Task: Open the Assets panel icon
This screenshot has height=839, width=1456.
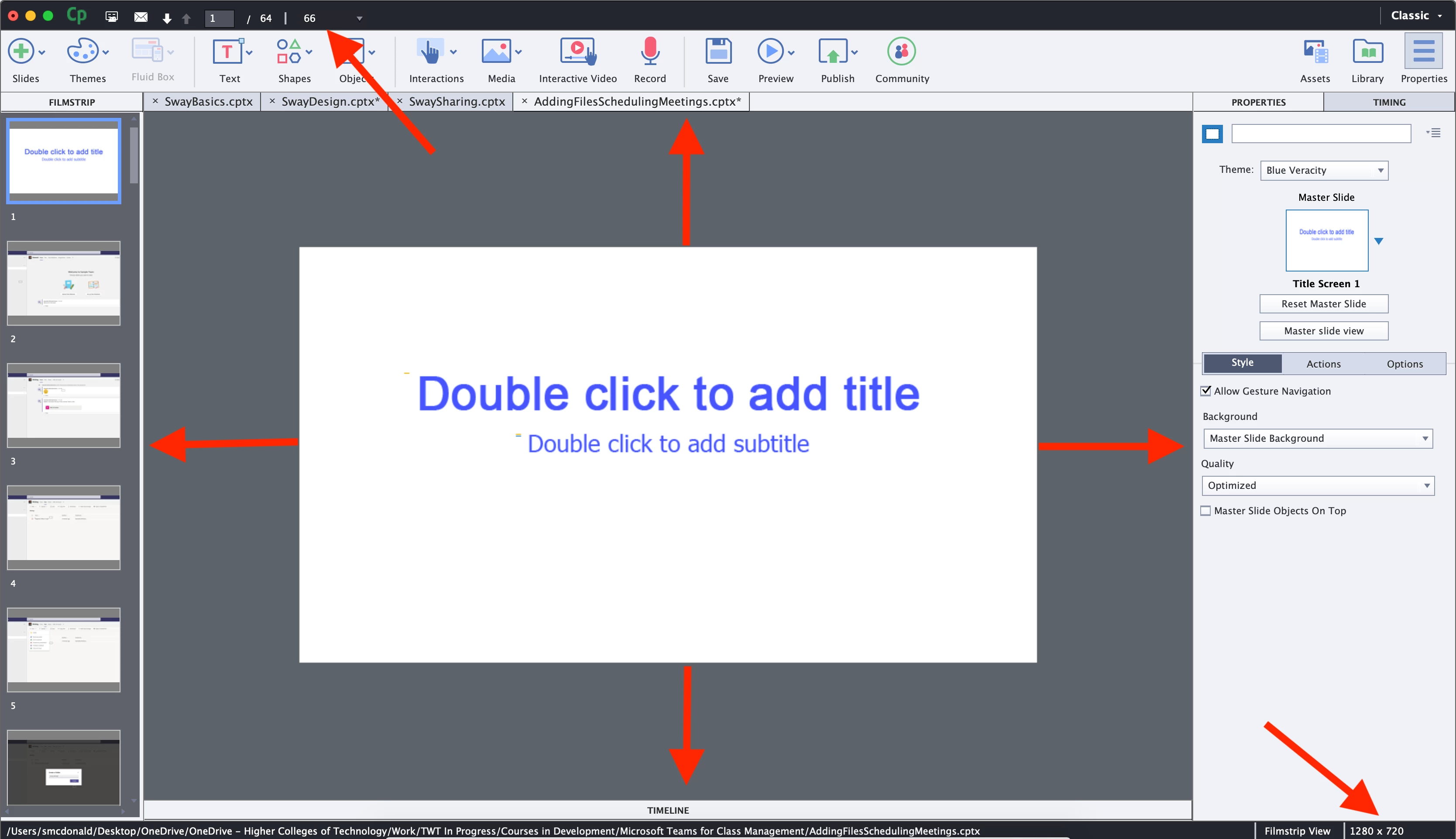Action: pyautogui.click(x=1315, y=51)
